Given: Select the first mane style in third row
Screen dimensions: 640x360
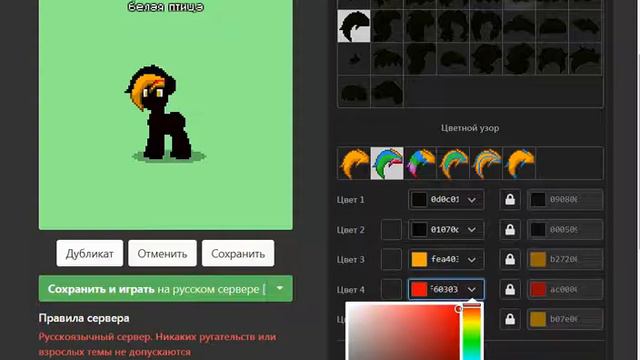Looking at the screenshot, I should 354,91.
